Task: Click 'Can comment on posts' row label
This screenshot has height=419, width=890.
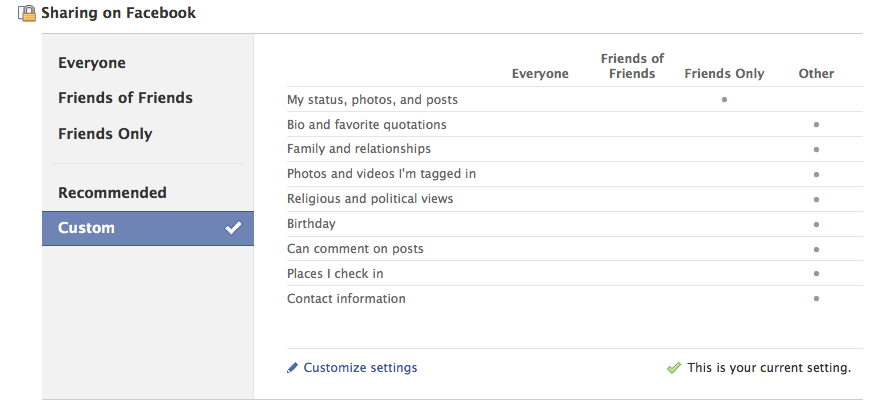Action: click(355, 249)
